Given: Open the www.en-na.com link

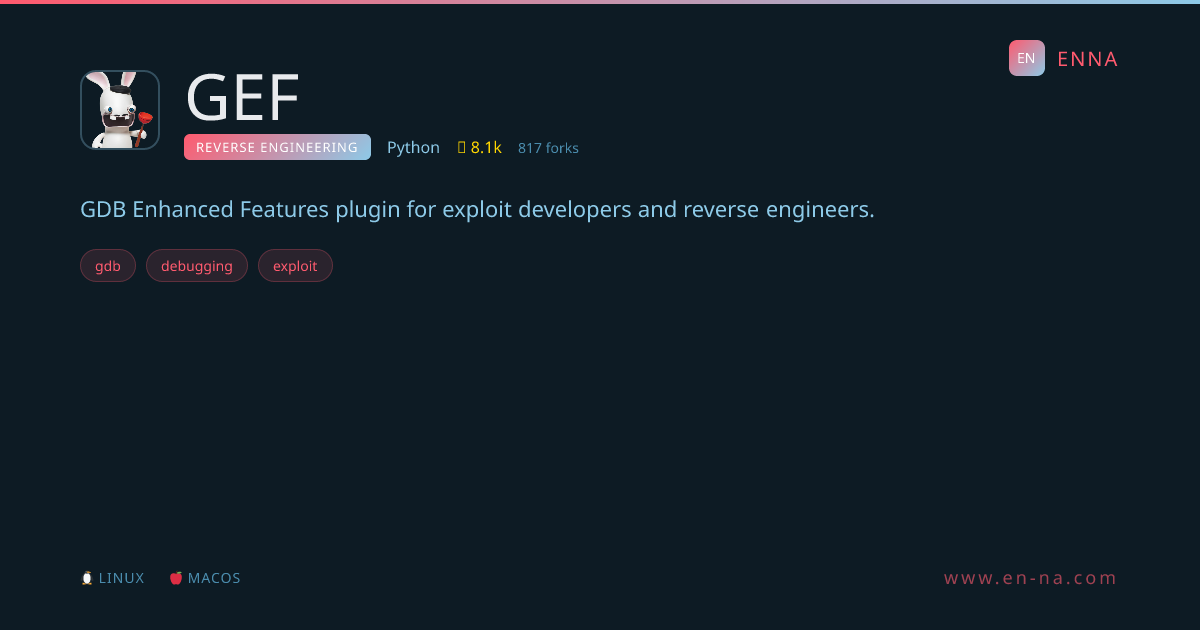Looking at the screenshot, I should [1031, 578].
